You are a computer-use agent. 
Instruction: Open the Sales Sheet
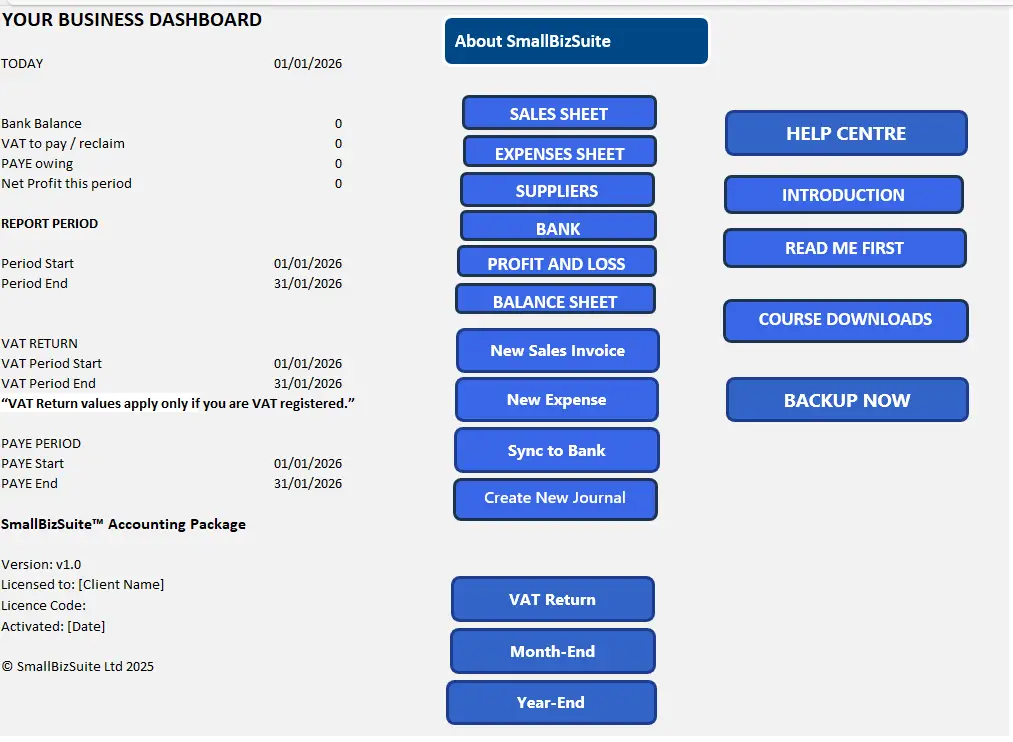tap(558, 113)
